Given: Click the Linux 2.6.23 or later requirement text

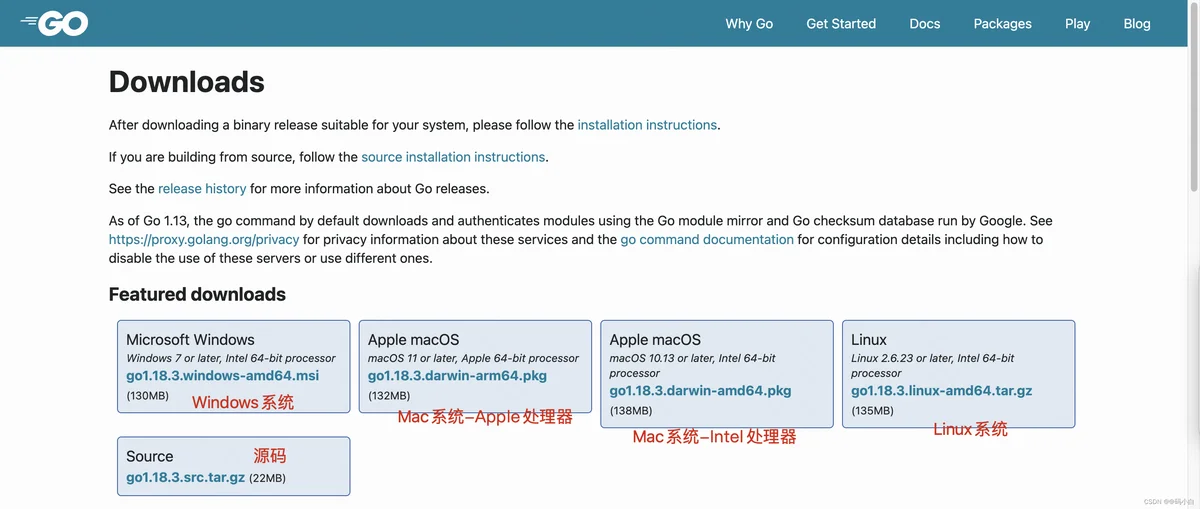Looking at the screenshot, I should coord(933,365).
